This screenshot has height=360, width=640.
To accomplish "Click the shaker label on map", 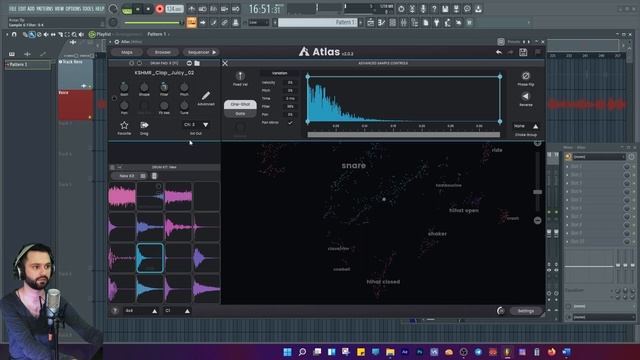I will [437, 234].
